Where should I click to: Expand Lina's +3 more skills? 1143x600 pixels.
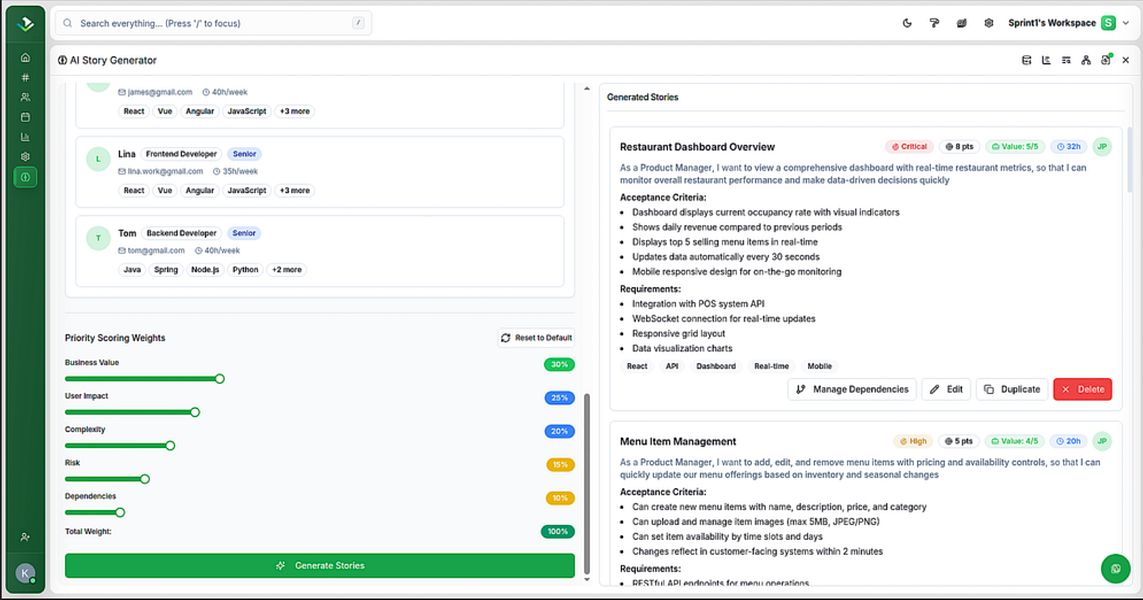(294, 190)
